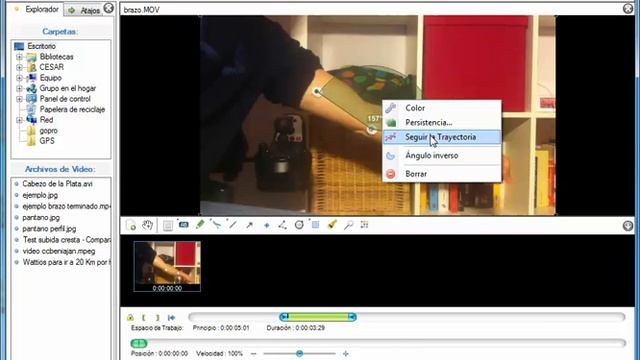Select Escritorio in the folder tree

pos(41,46)
